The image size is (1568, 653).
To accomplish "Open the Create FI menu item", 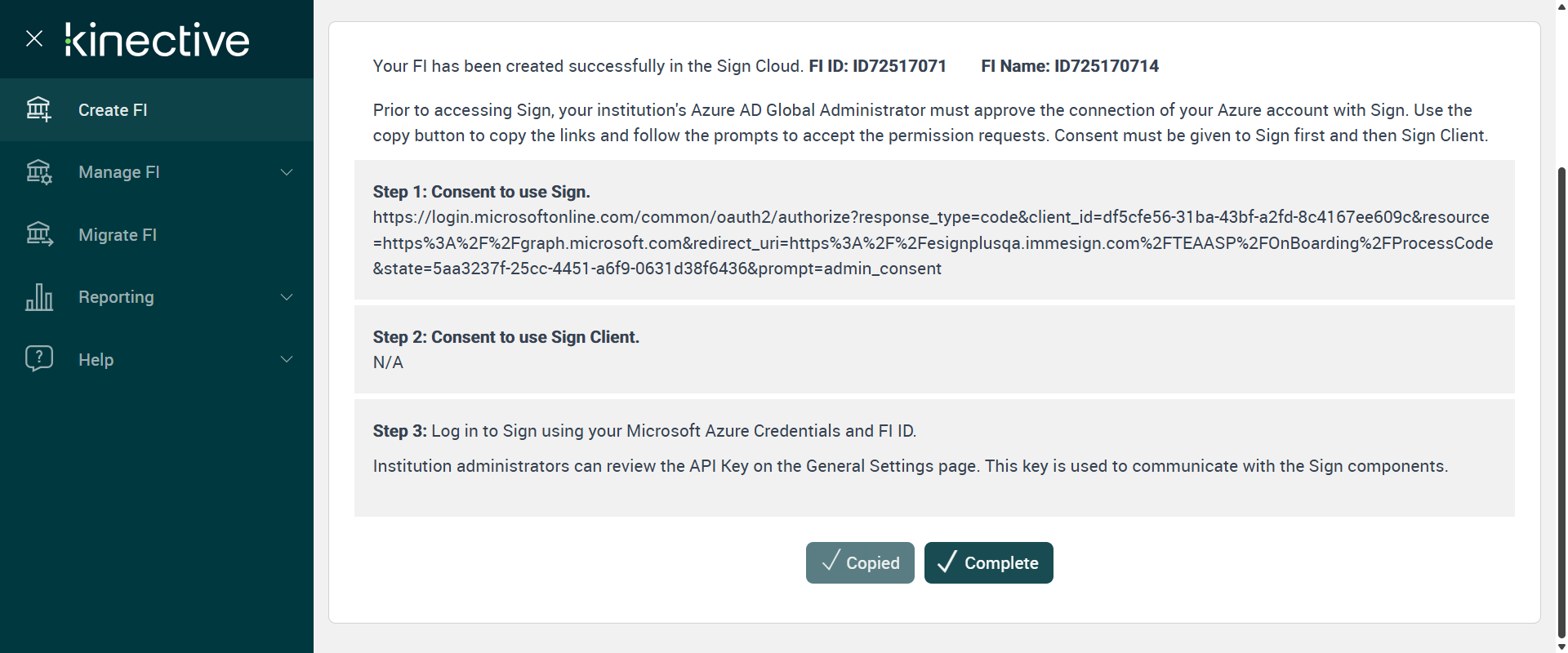I will 113,110.
